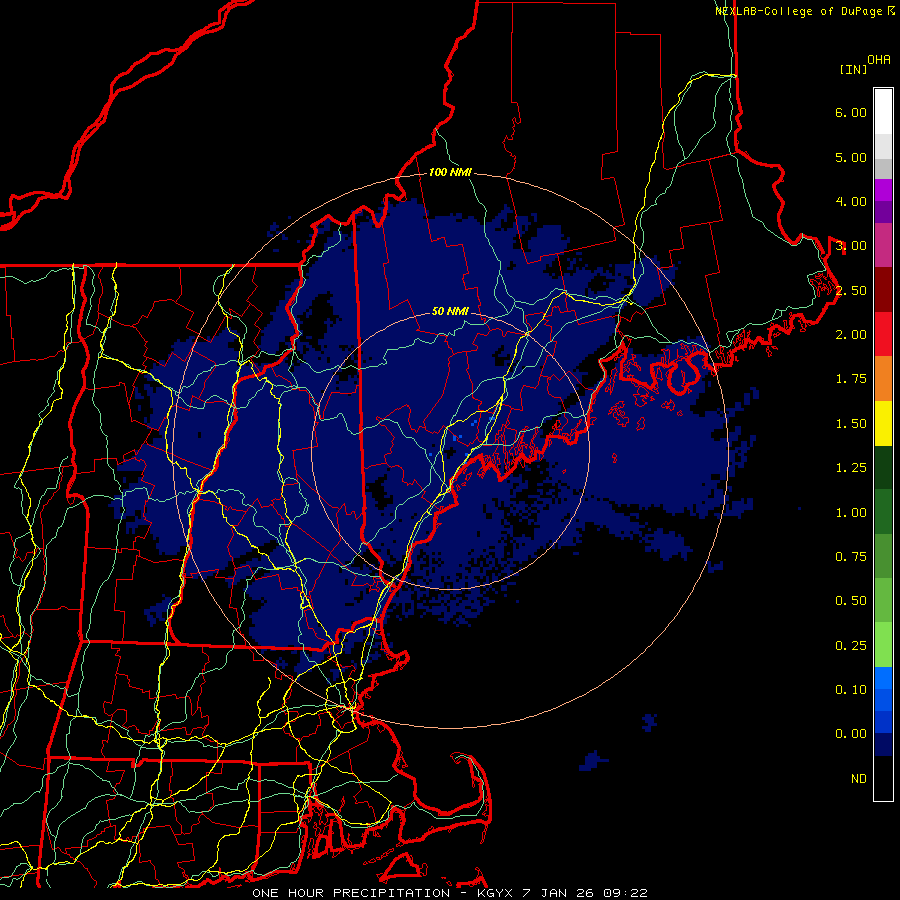Click the 4.00 legend value
Viewport: 900px width, 900px height.
tap(851, 201)
